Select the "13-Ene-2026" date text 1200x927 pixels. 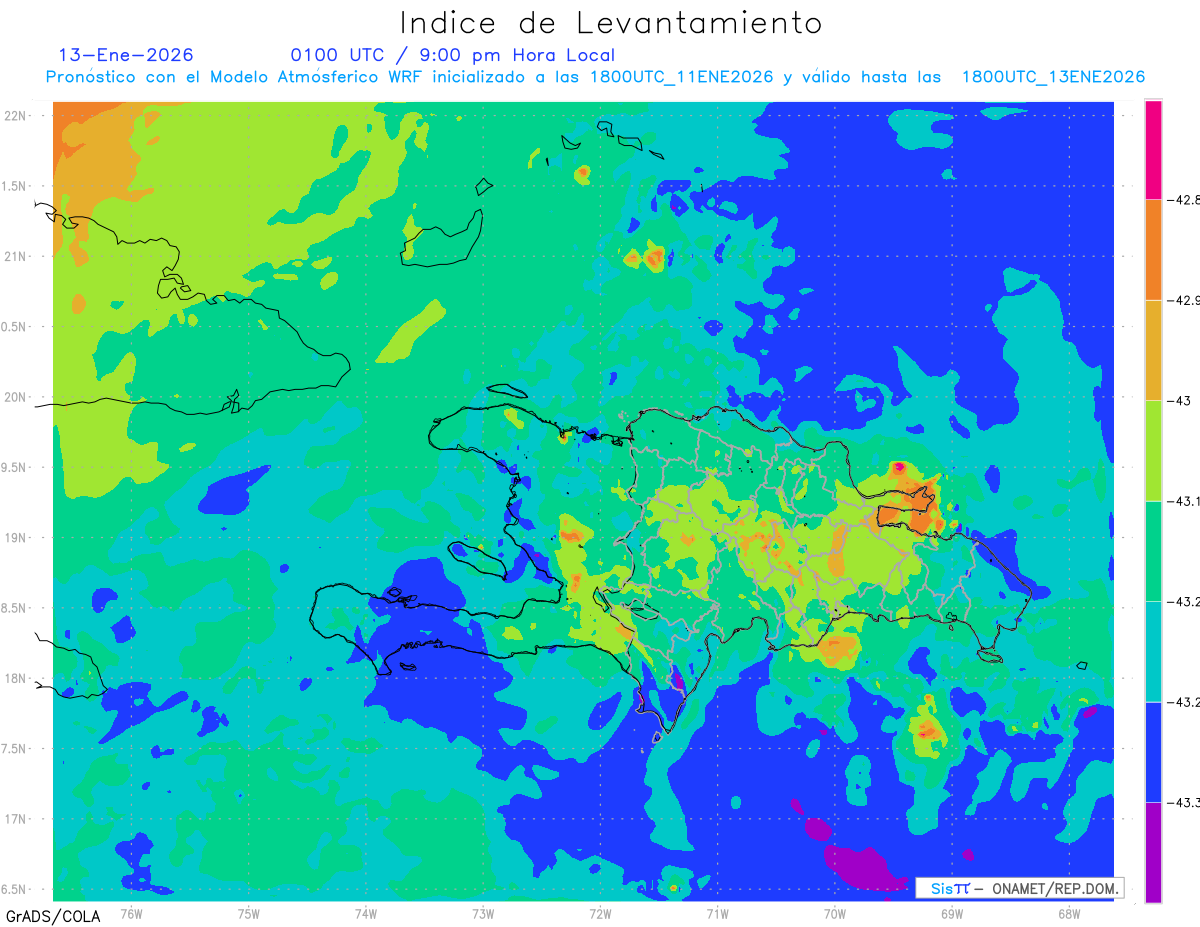[x=126, y=55]
